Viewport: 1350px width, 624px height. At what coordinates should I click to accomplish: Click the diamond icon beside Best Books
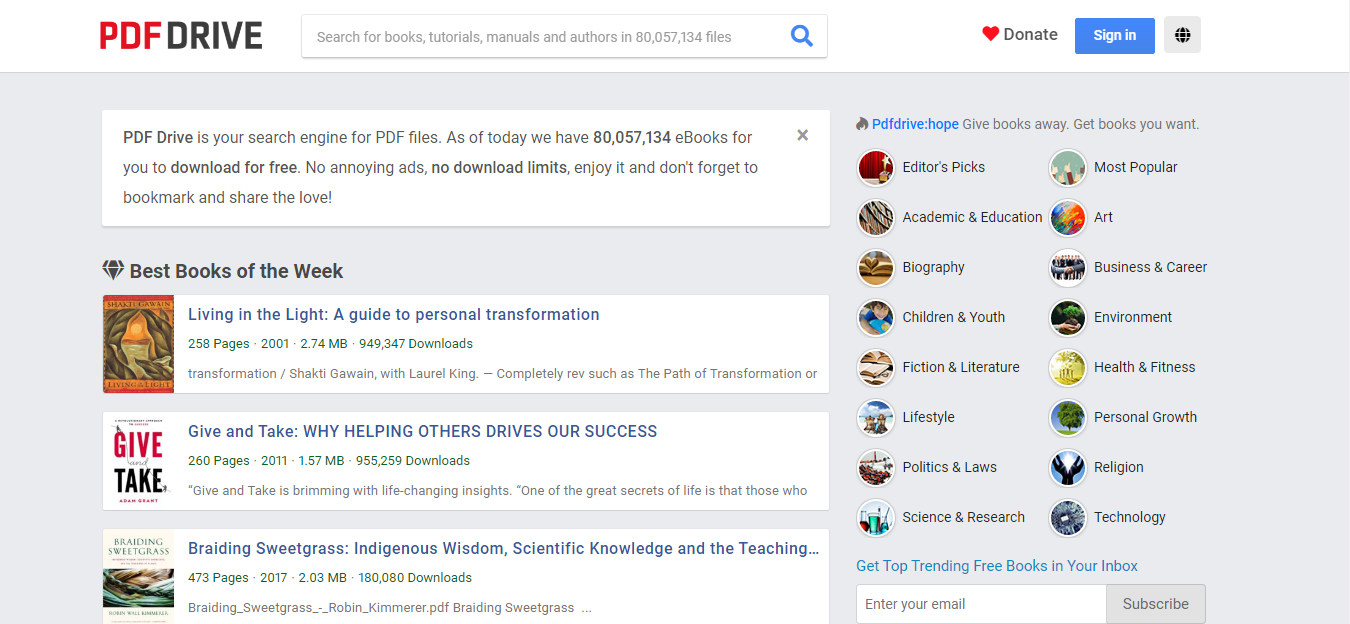coord(113,270)
